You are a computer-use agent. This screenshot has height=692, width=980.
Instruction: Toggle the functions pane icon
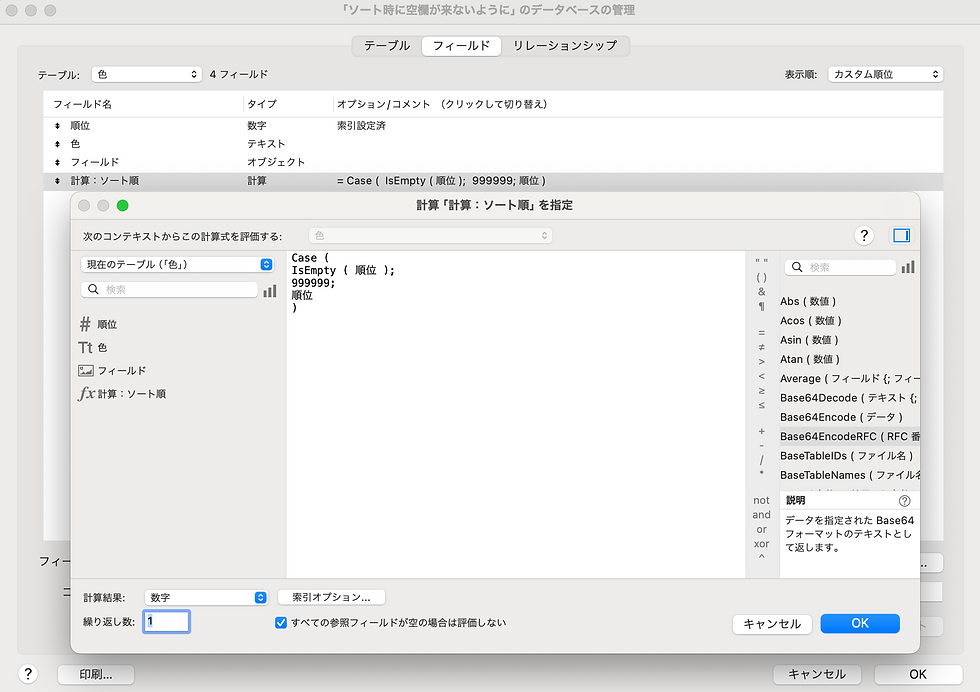901,236
